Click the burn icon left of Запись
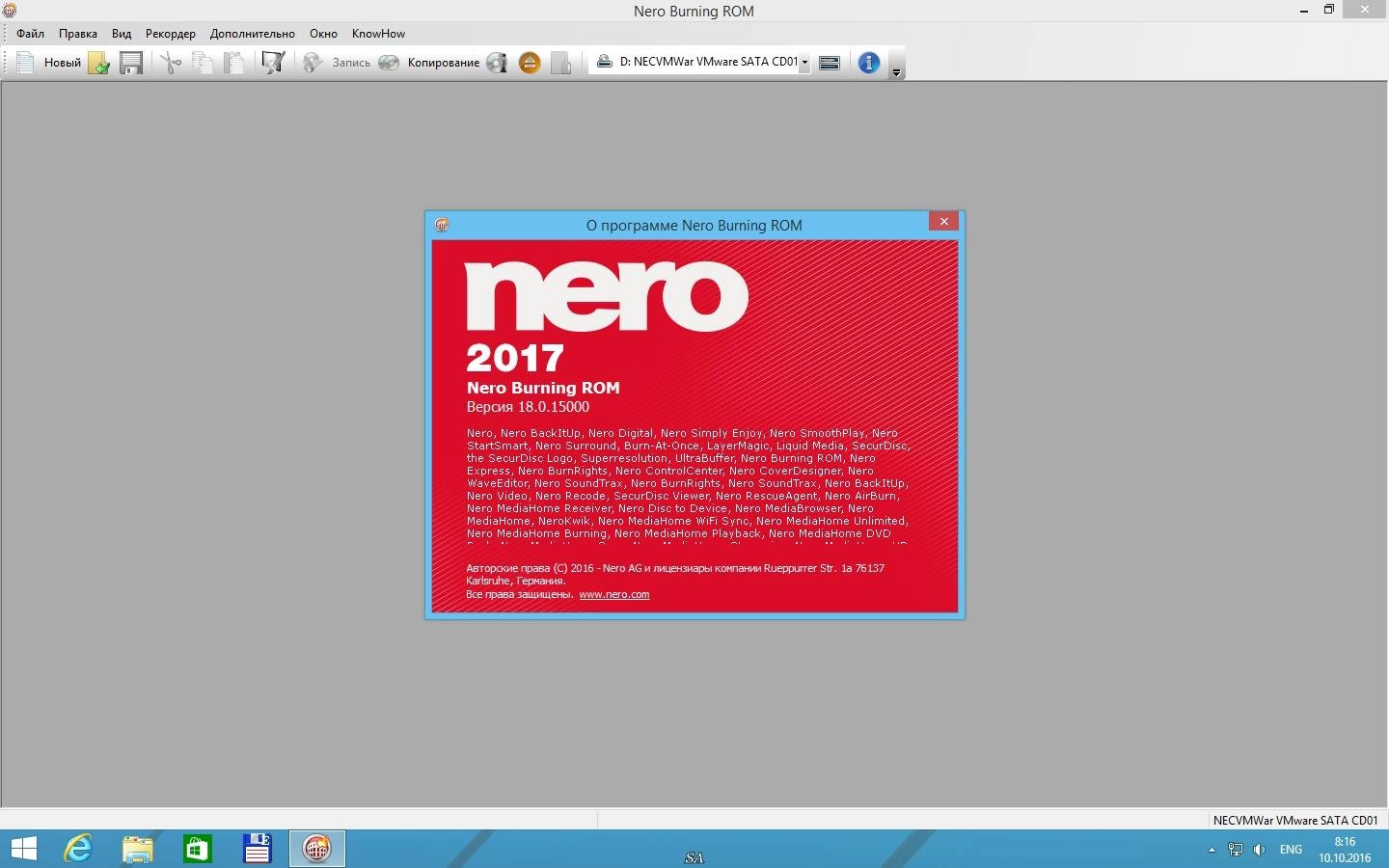1389x868 pixels. coord(313,63)
